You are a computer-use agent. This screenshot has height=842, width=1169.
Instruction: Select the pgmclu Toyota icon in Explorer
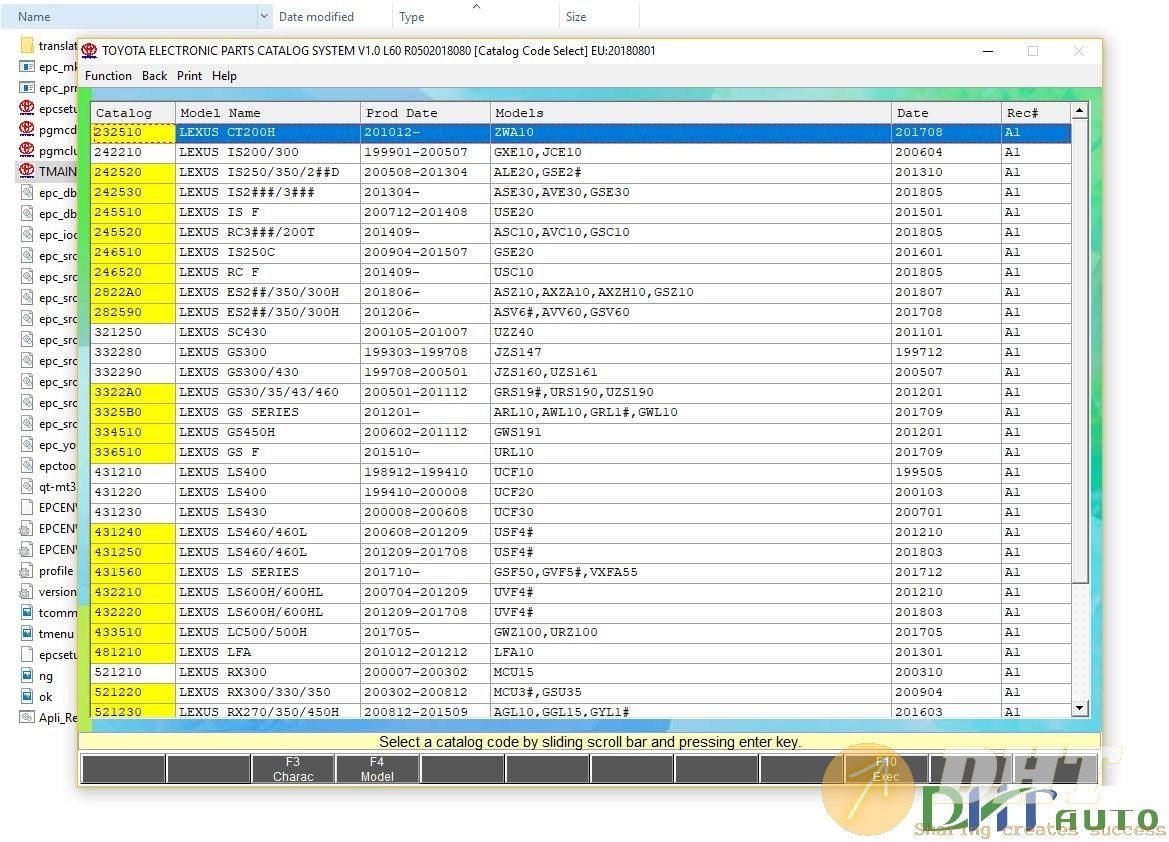pos(27,150)
